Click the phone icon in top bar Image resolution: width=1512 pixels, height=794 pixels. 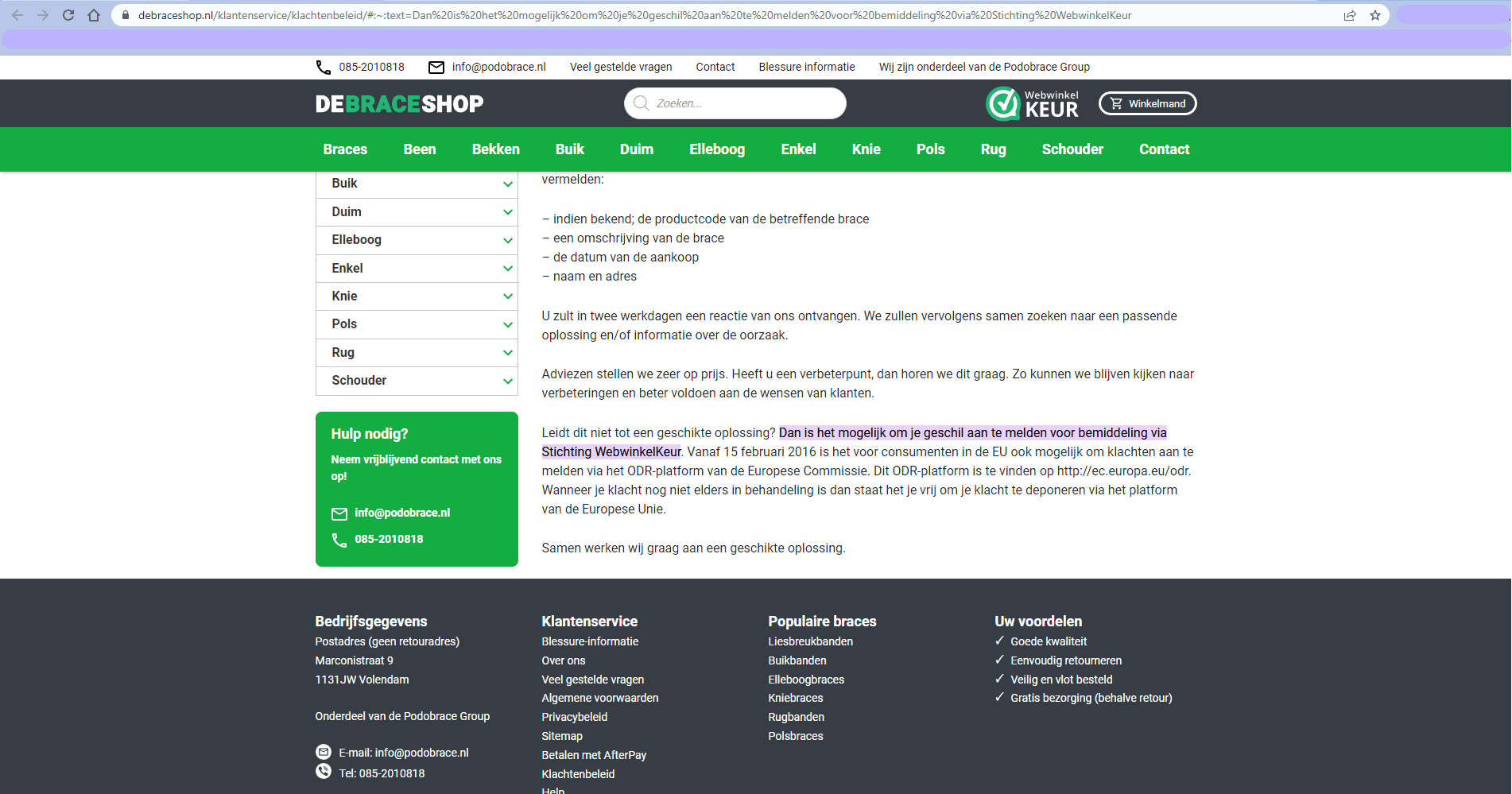pyautogui.click(x=324, y=68)
